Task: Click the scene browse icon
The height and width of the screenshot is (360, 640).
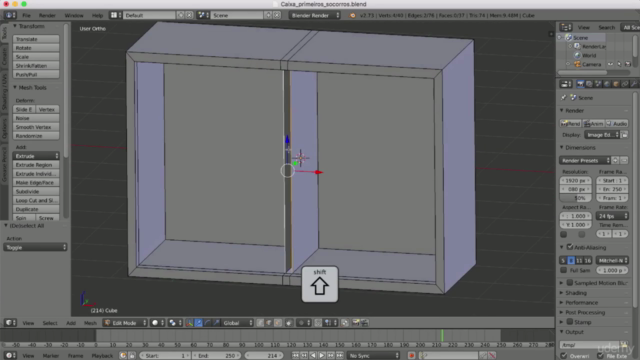Action: coord(202,15)
